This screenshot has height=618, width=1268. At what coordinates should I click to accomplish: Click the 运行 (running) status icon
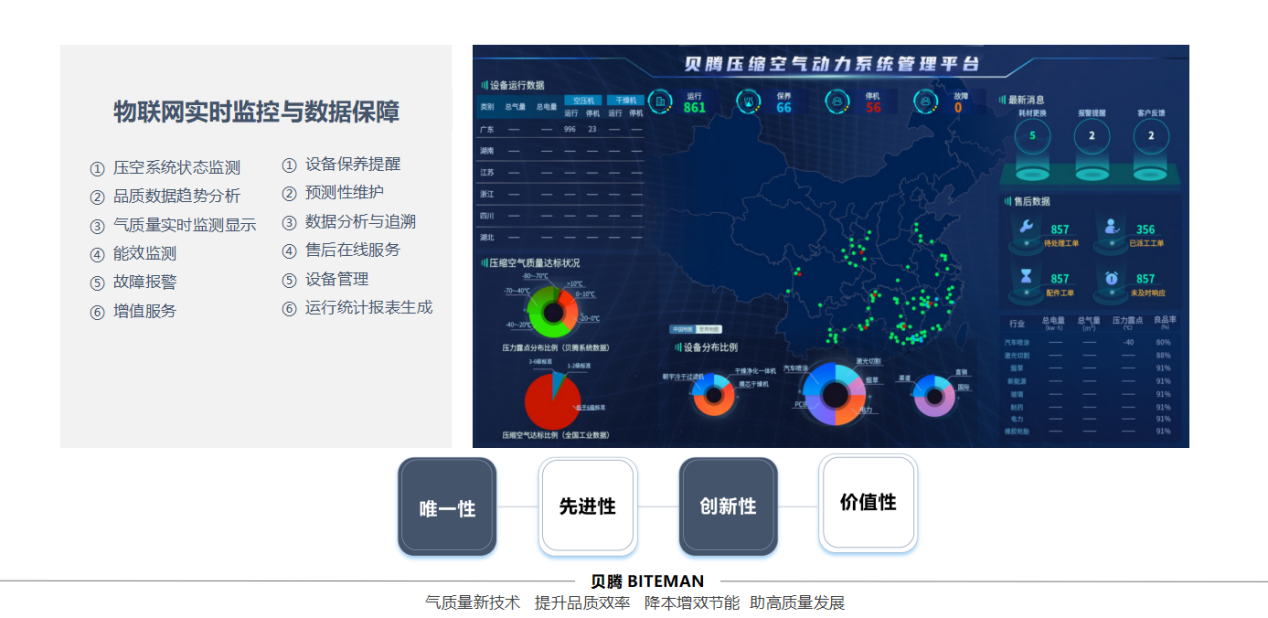pos(659,101)
